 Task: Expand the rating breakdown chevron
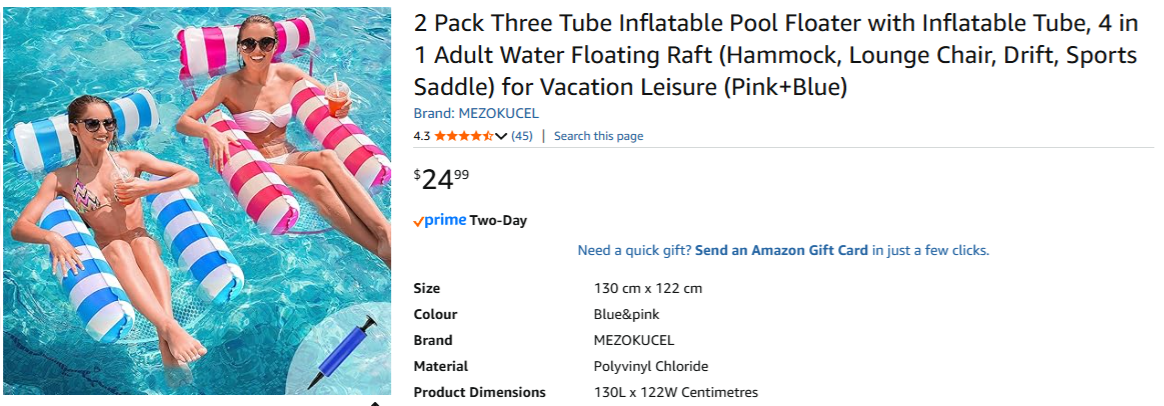501,136
